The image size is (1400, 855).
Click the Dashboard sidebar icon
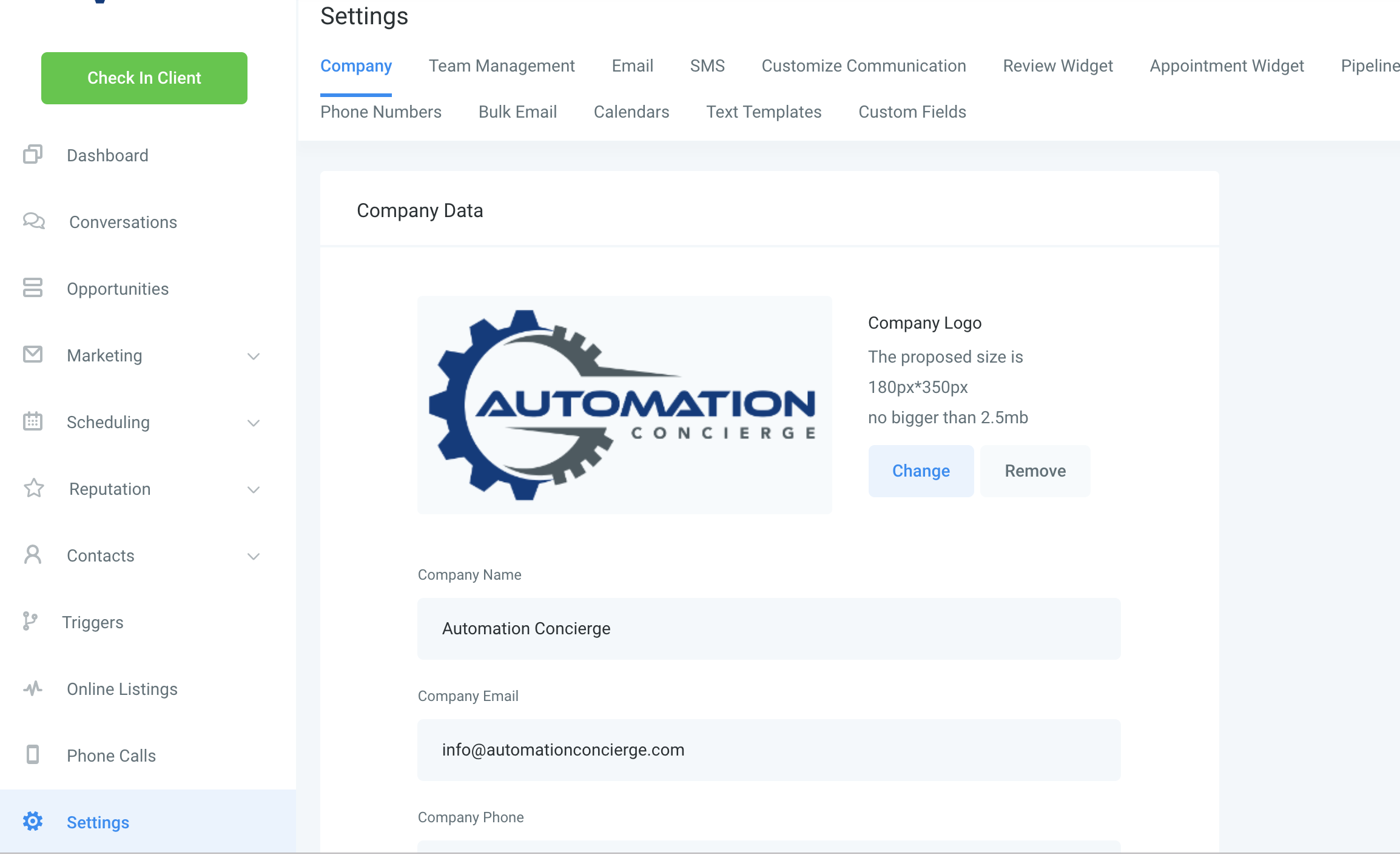(x=33, y=155)
